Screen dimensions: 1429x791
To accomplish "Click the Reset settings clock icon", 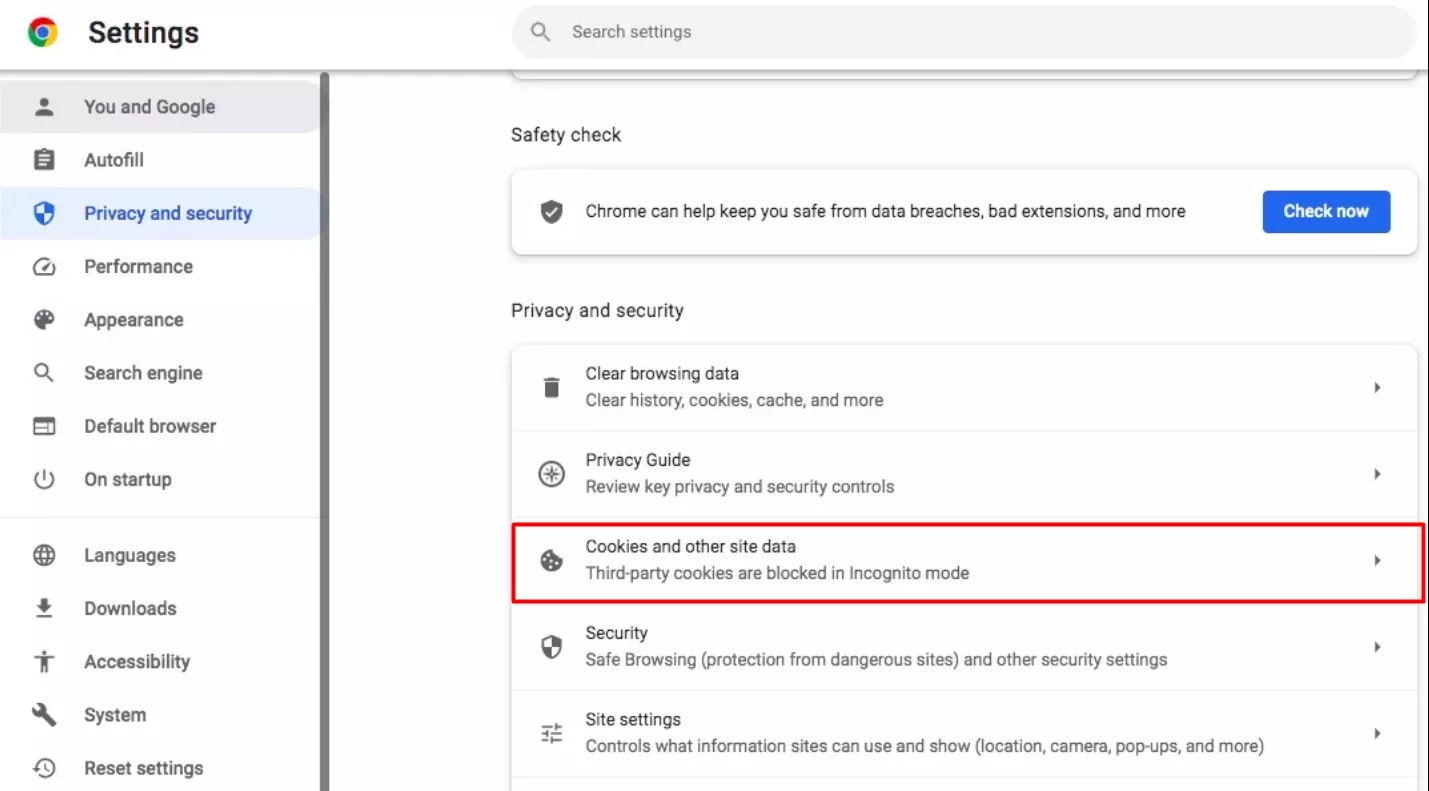I will point(44,768).
